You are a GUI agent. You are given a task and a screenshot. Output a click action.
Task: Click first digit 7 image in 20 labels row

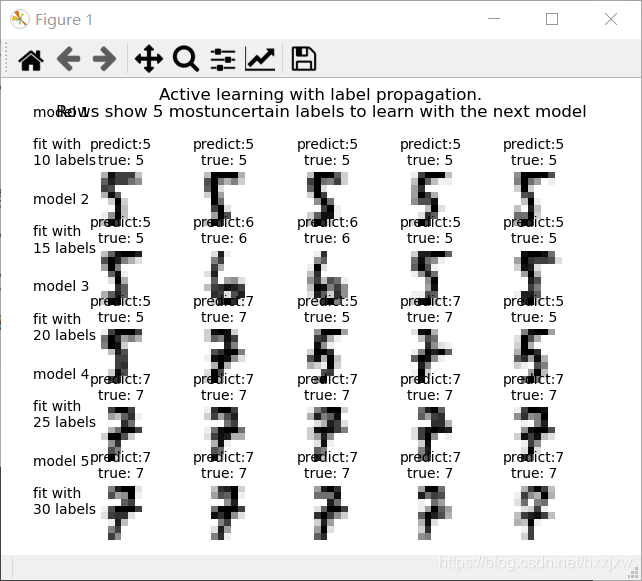click(x=225, y=355)
